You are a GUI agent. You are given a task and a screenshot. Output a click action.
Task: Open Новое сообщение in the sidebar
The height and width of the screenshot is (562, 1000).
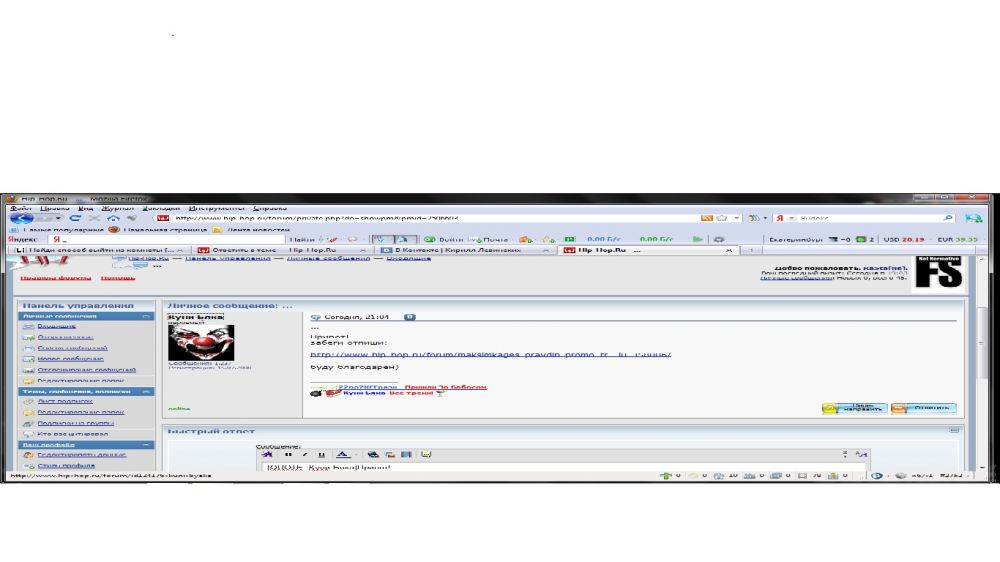(70, 359)
